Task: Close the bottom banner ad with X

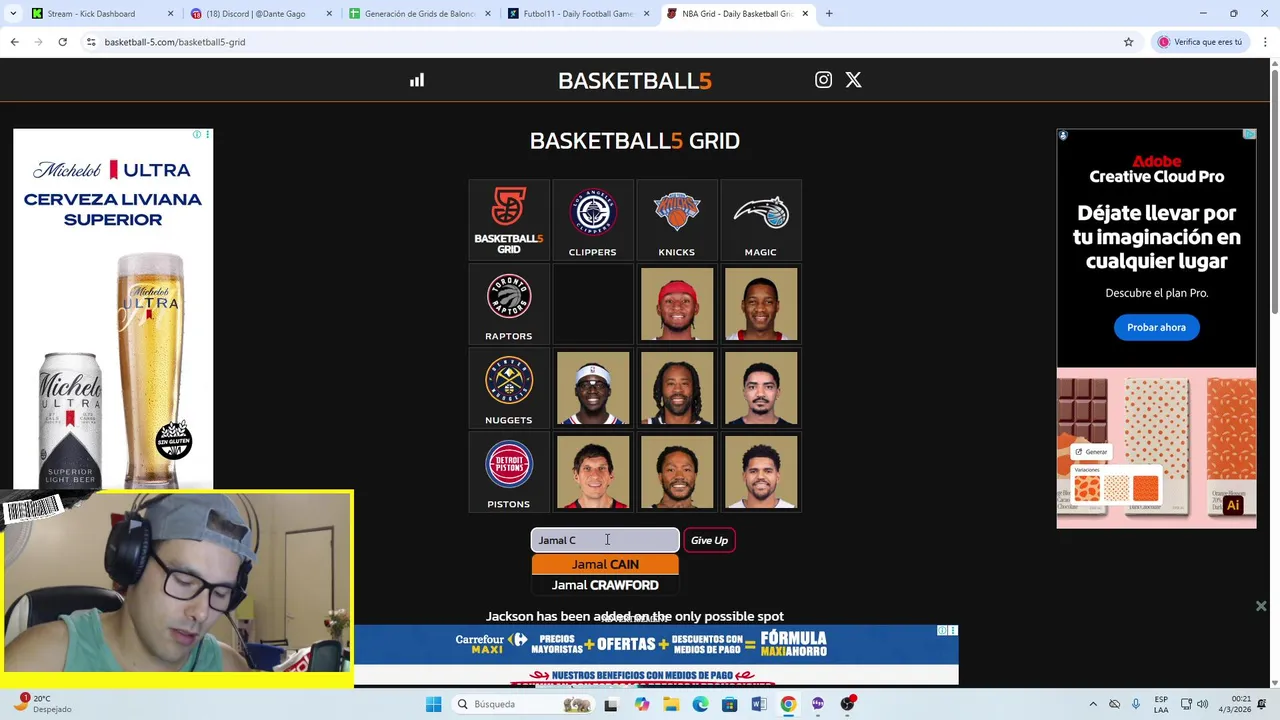Action: click(x=1261, y=606)
